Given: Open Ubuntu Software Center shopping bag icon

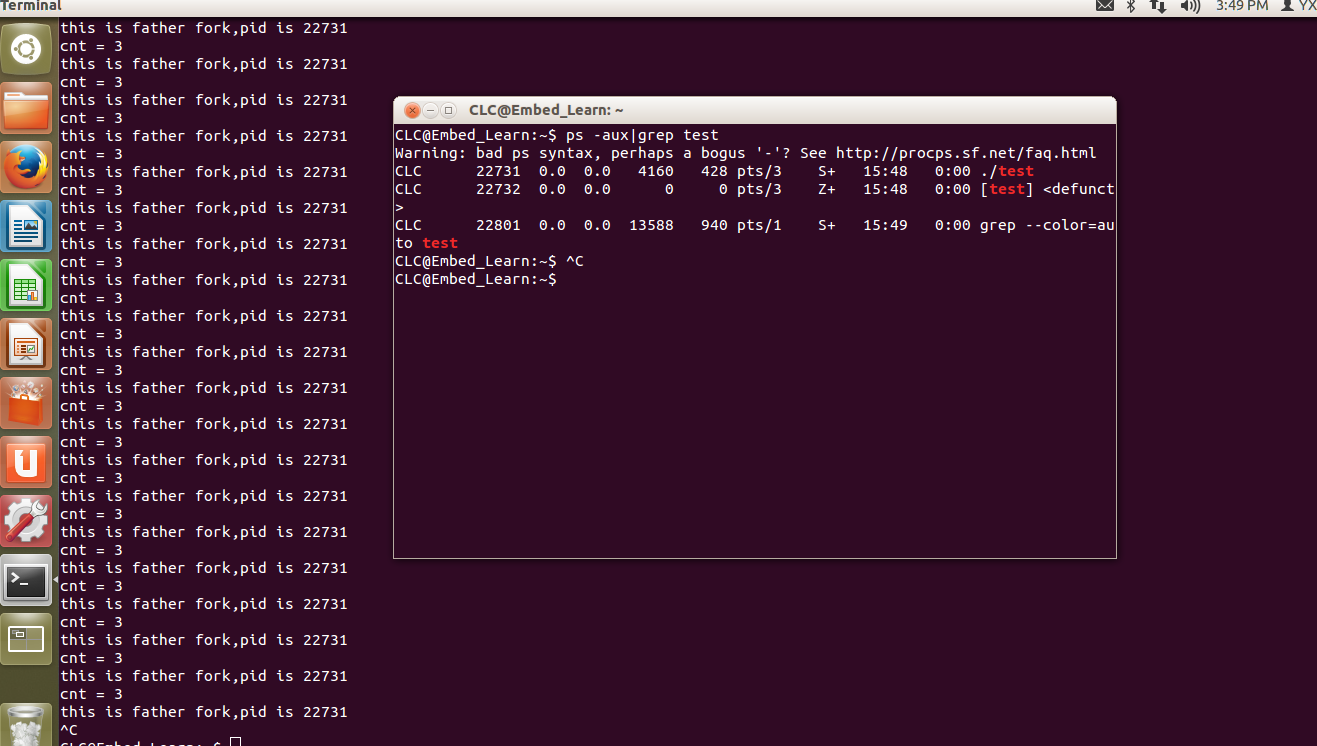Looking at the screenshot, I should (x=26, y=402).
